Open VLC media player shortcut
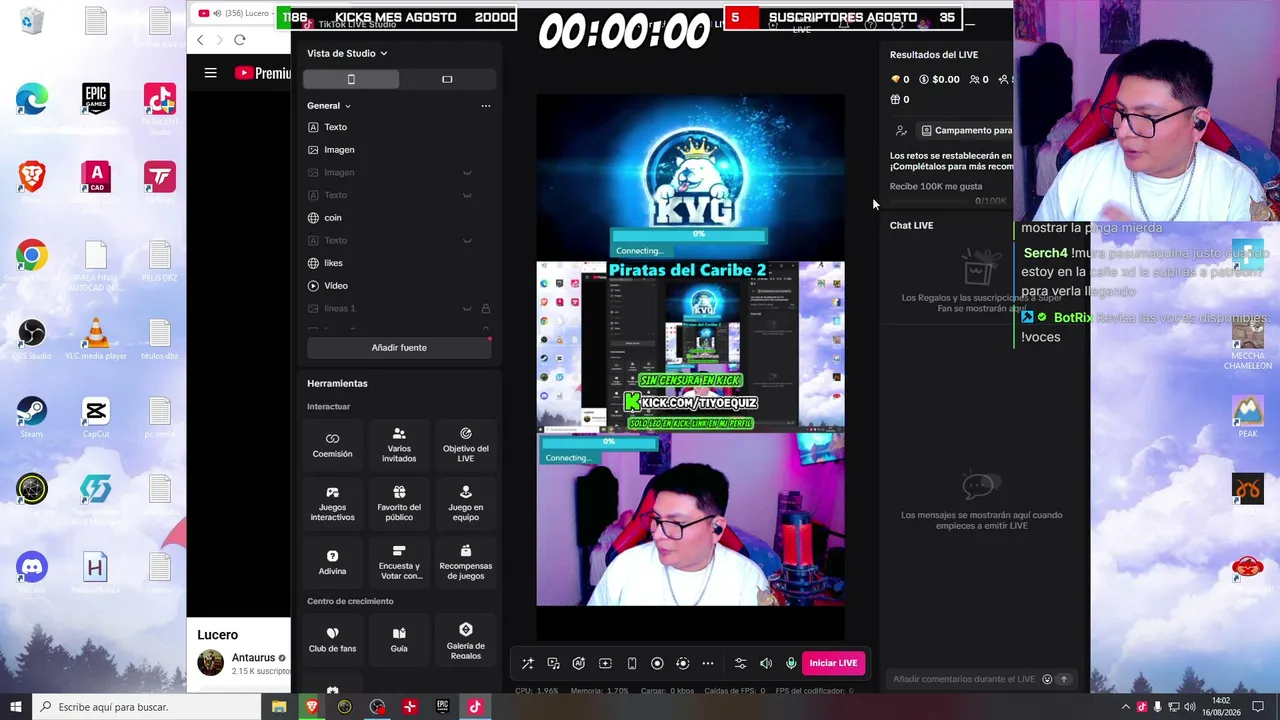Image resolution: width=1280 pixels, height=720 pixels. point(95,337)
